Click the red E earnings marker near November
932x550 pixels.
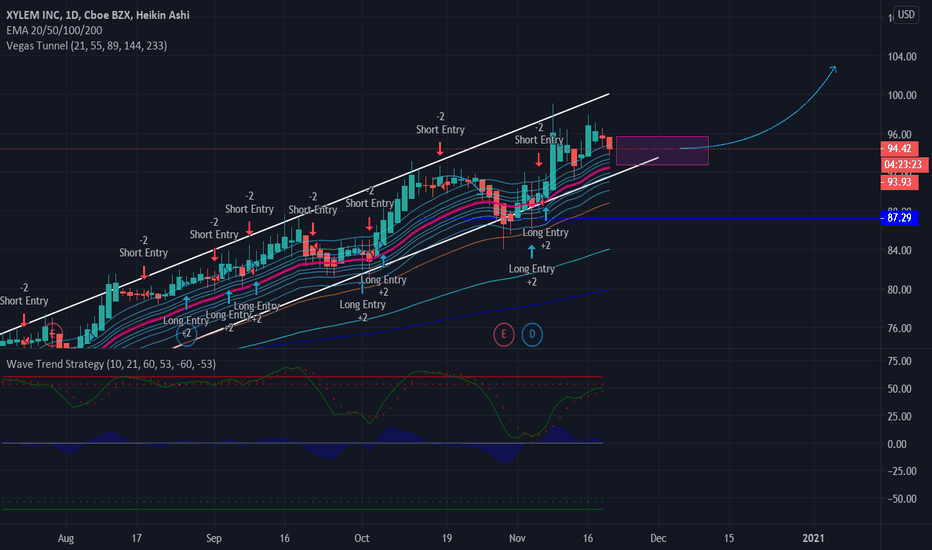[503, 334]
